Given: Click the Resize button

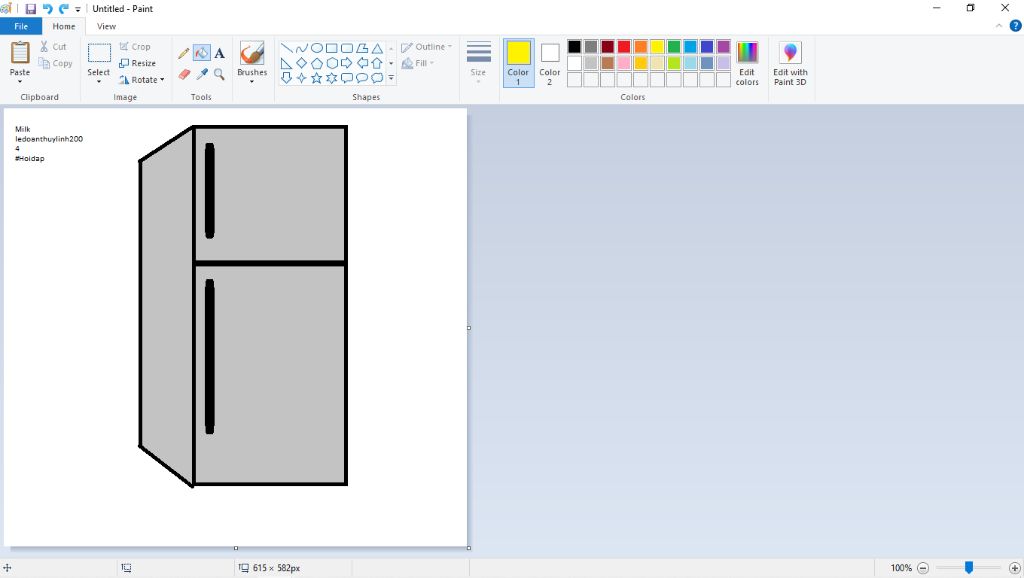Looking at the screenshot, I should [x=138, y=63].
